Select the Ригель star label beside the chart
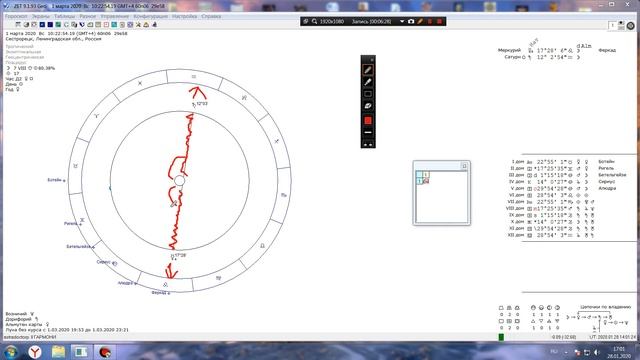 [x=71, y=223]
